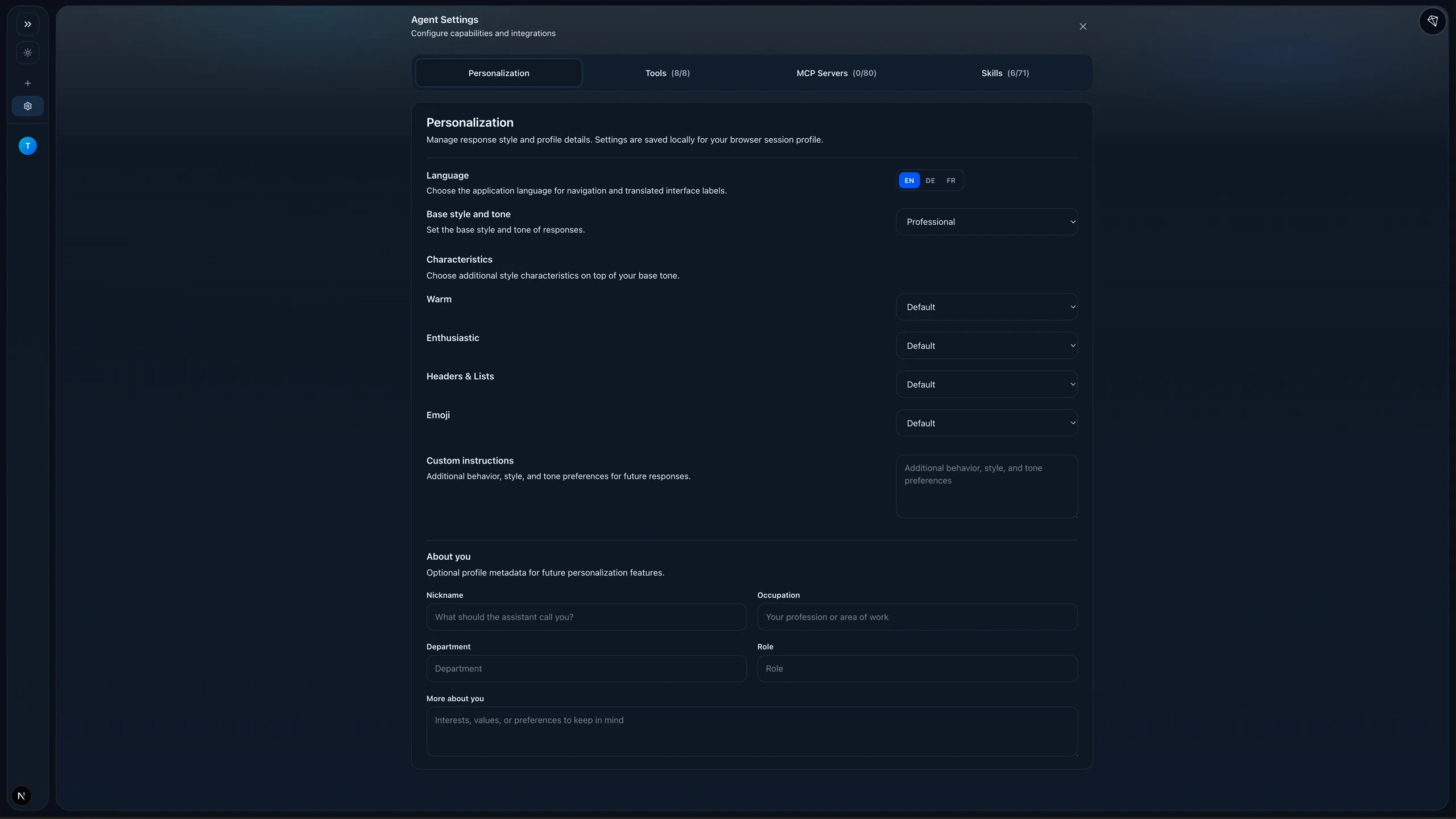Close the Agent Settings dialog
Viewport: 1456px width, 819px height.
(1082, 27)
